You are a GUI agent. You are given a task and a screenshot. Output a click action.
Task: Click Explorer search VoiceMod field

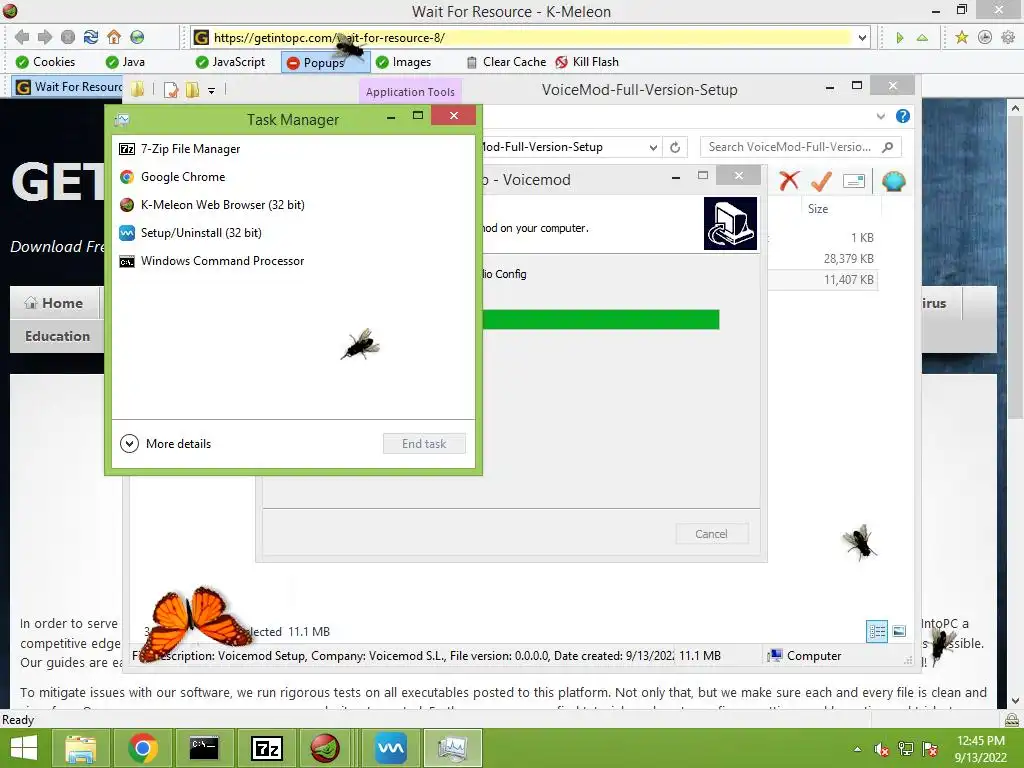click(x=801, y=147)
